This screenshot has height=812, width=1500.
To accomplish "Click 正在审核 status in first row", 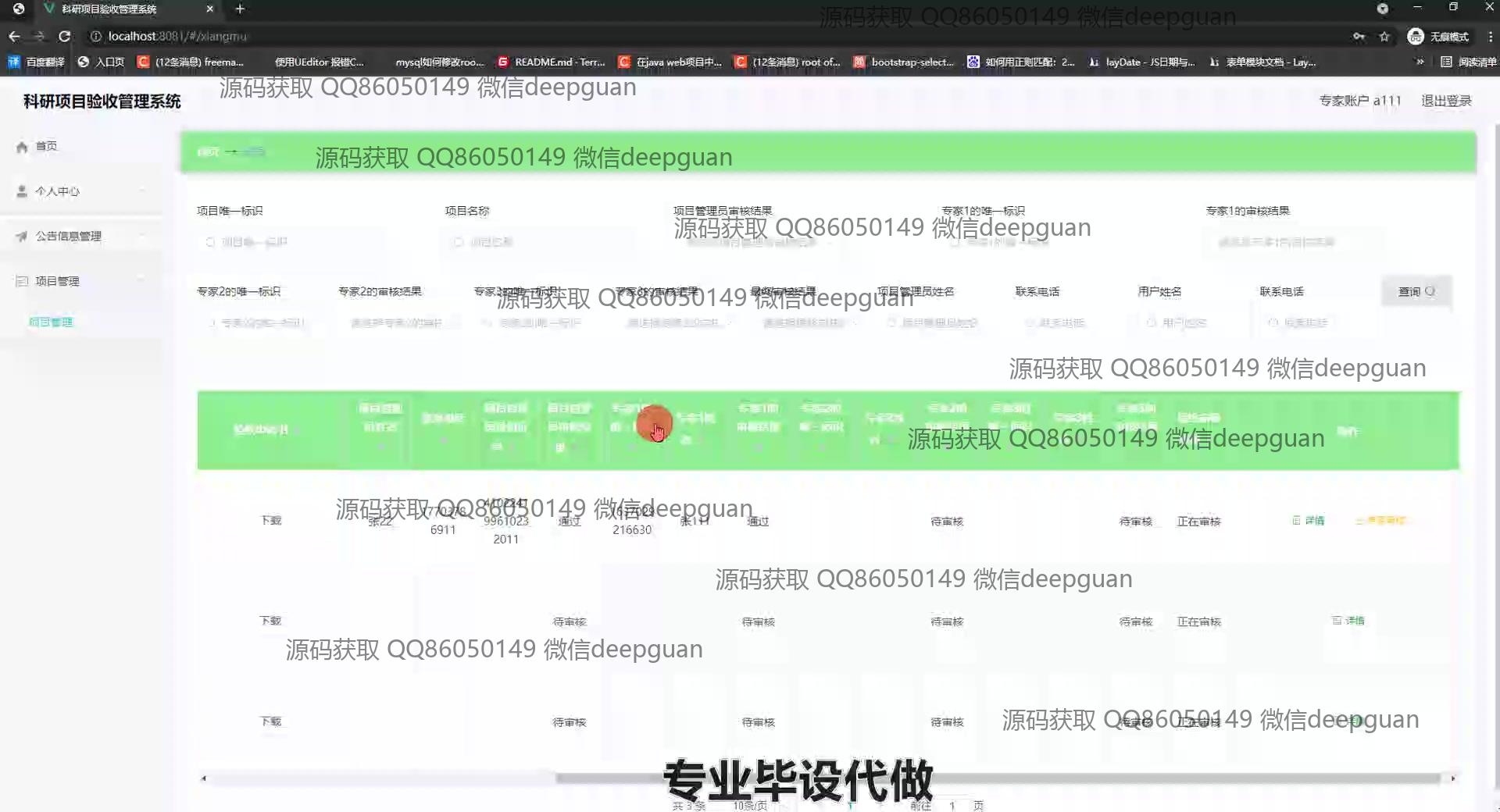I will coord(1199,521).
